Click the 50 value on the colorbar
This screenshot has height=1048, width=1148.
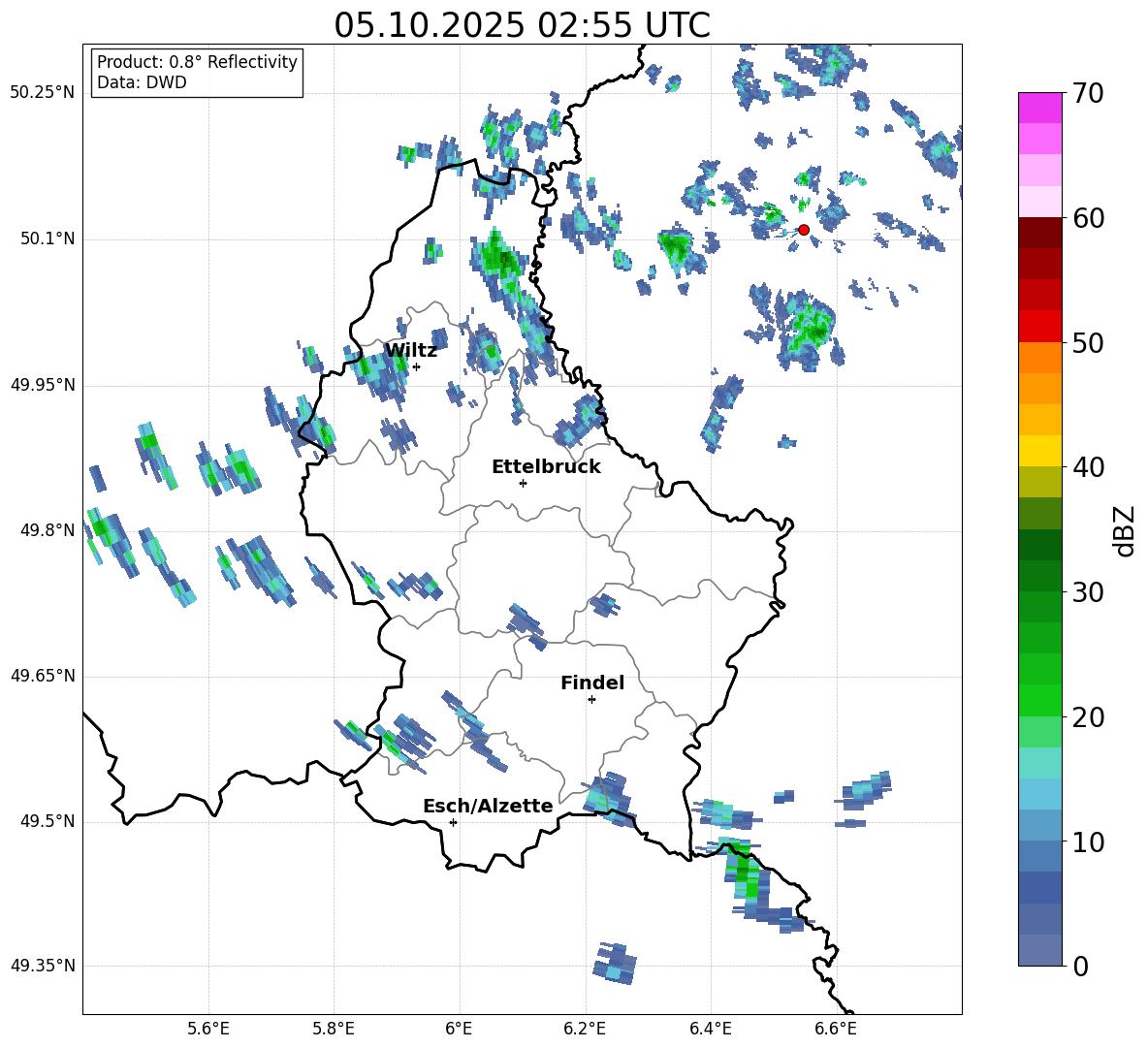pos(1088,342)
